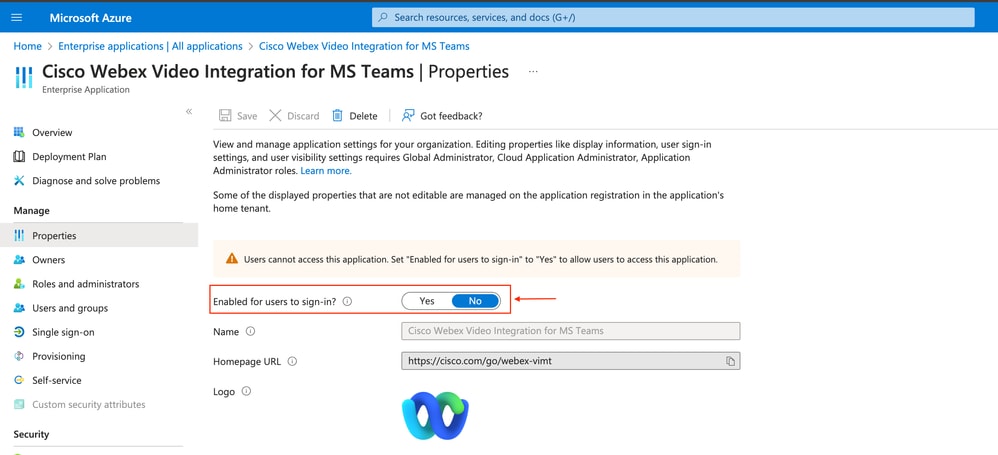Click the Microsoft Azure home title

90,18
